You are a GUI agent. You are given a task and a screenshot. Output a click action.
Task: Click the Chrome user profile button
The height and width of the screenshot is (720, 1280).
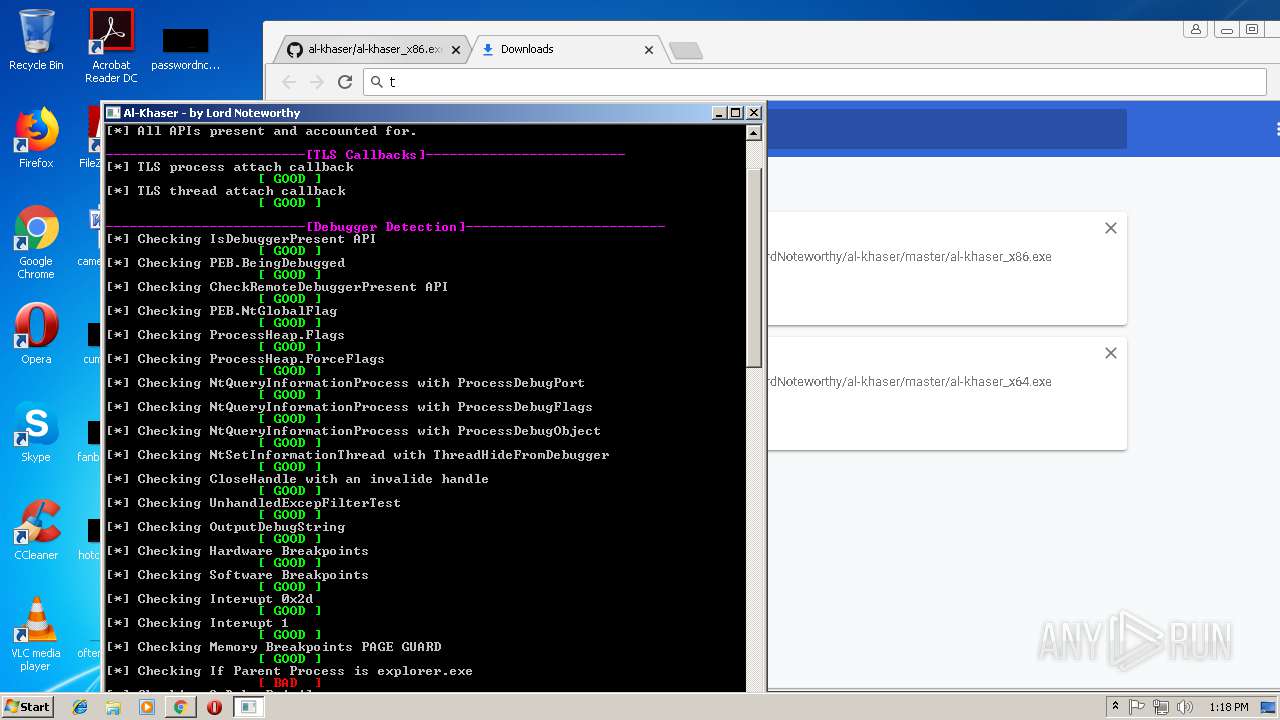pyautogui.click(x=1195, y=30)
